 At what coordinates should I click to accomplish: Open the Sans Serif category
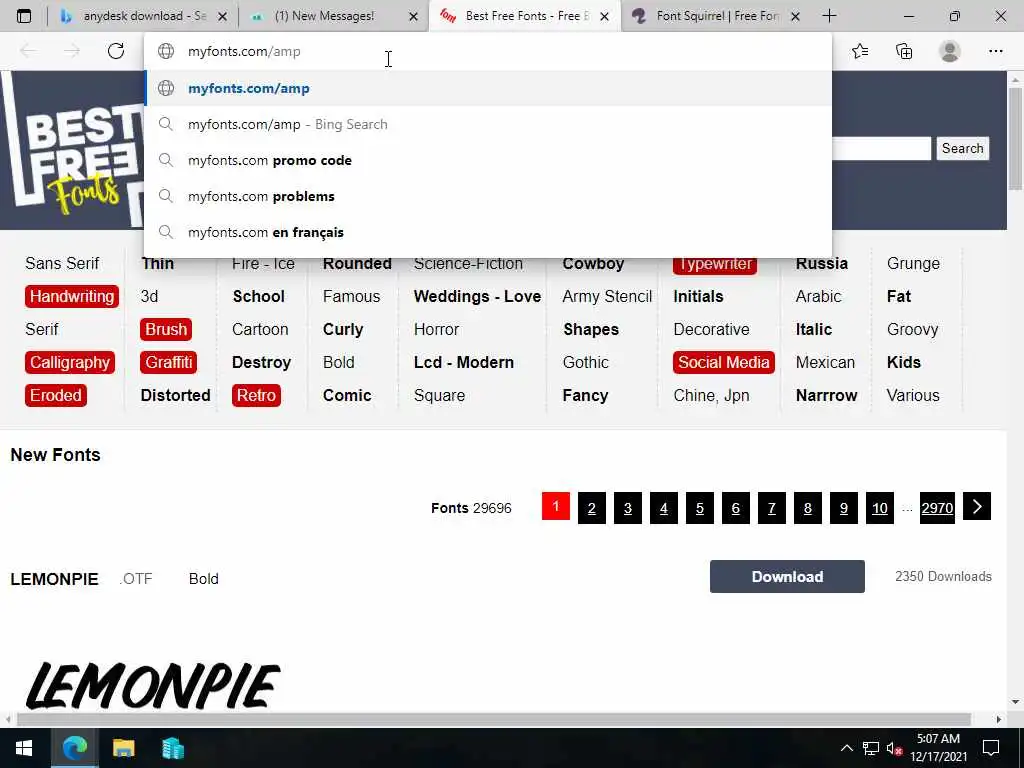tap(62, 263)
